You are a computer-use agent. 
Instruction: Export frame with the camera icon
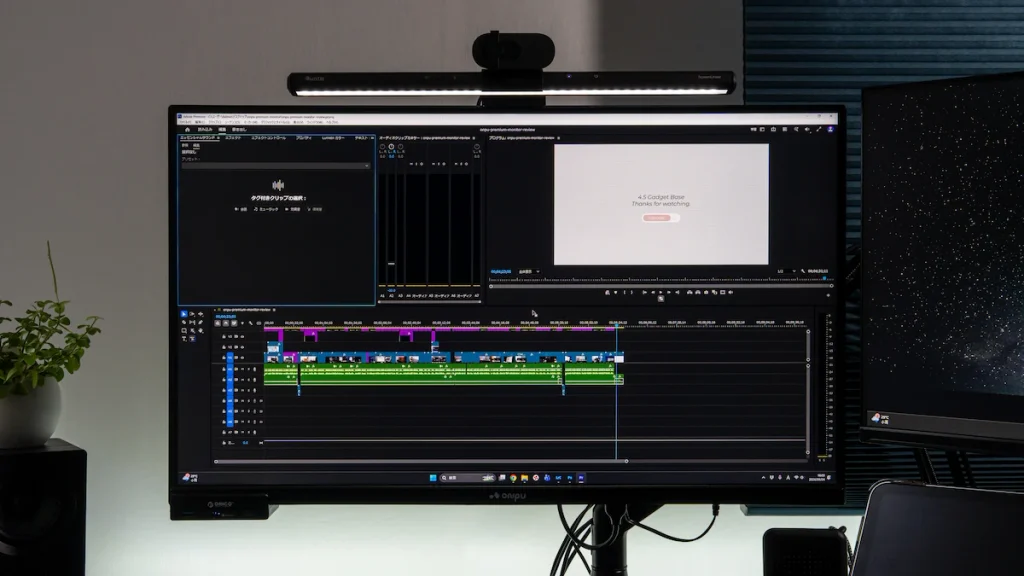pyautogui.click(x=706, y=293)
